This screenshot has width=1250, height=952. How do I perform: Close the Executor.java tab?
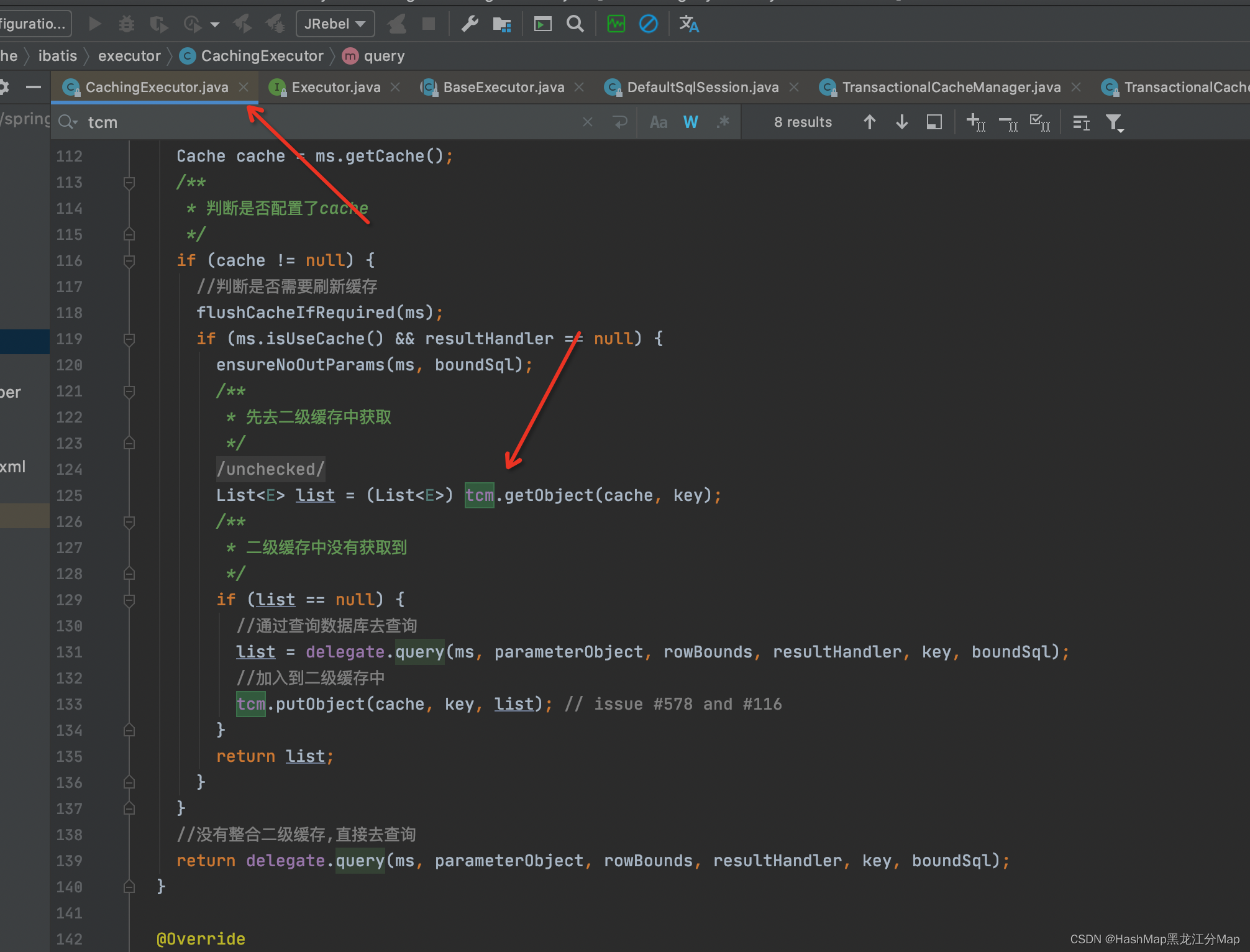click(395, 88)
